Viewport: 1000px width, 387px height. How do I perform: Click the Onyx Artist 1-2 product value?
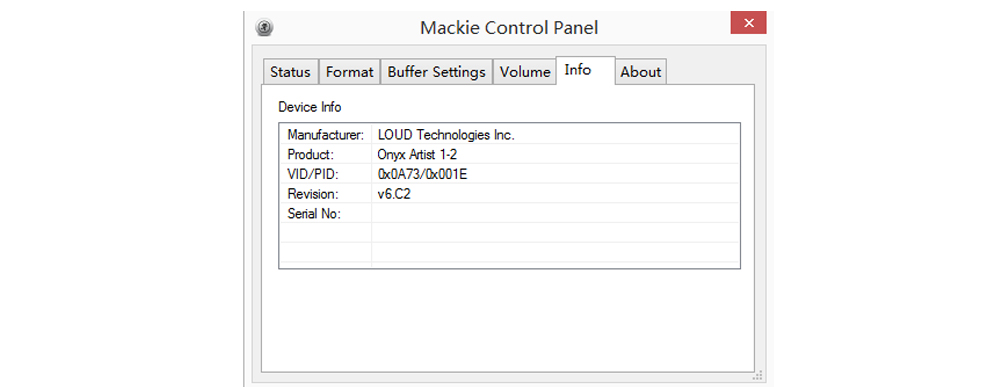[417, 154]
